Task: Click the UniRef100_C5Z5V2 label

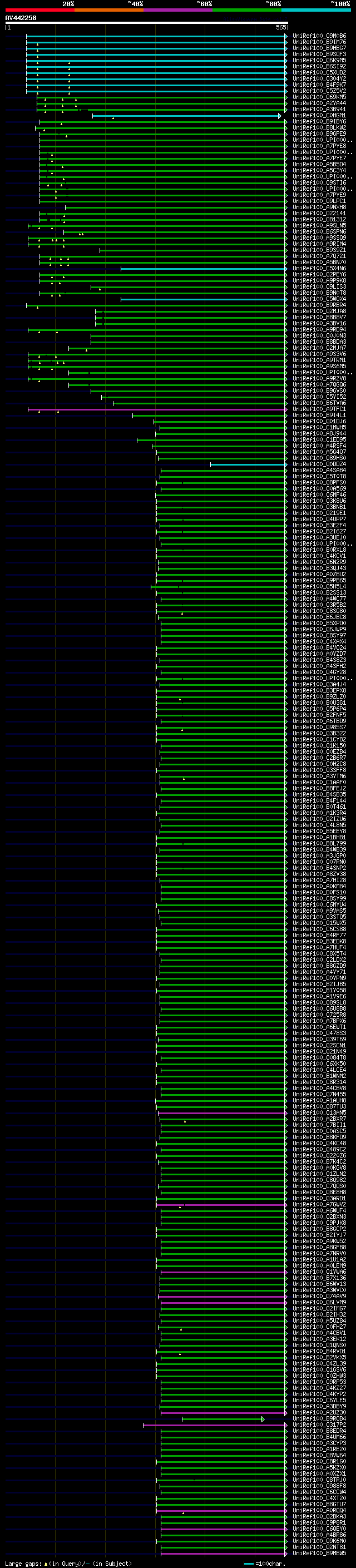Action: coord(319,91)
